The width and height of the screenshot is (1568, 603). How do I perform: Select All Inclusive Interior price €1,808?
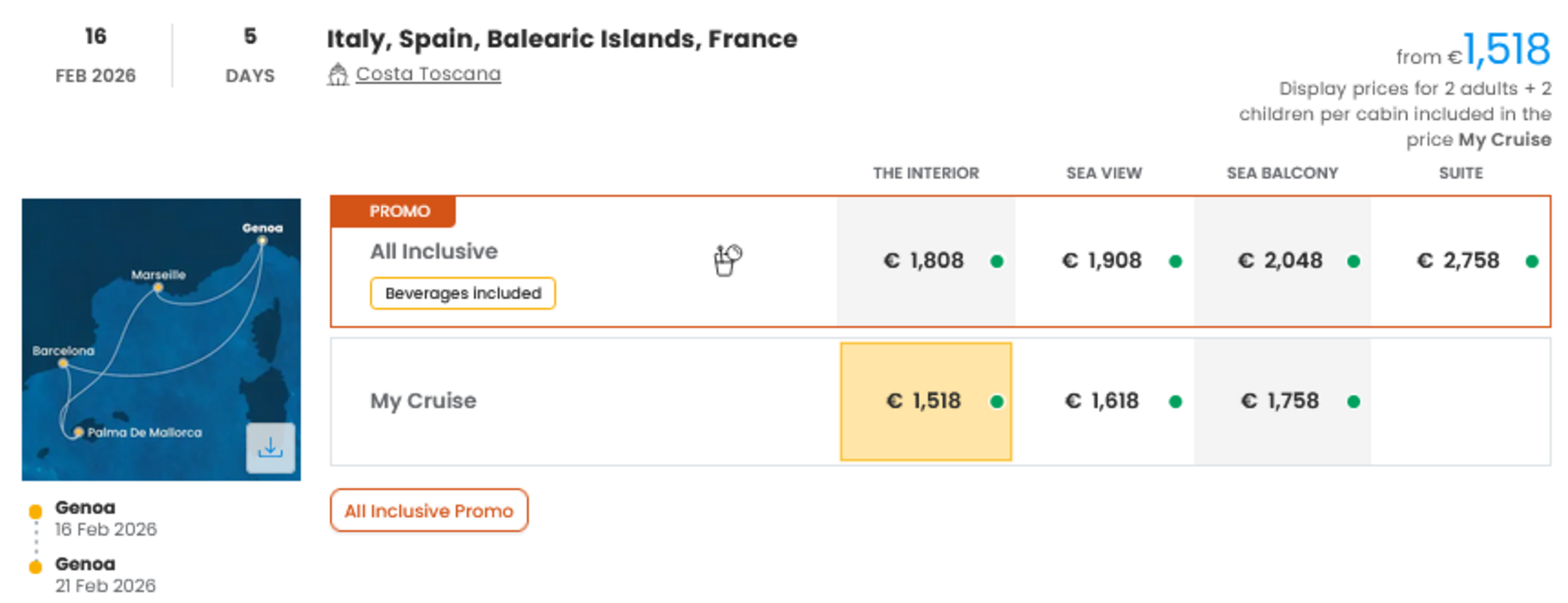pos(924,261)
